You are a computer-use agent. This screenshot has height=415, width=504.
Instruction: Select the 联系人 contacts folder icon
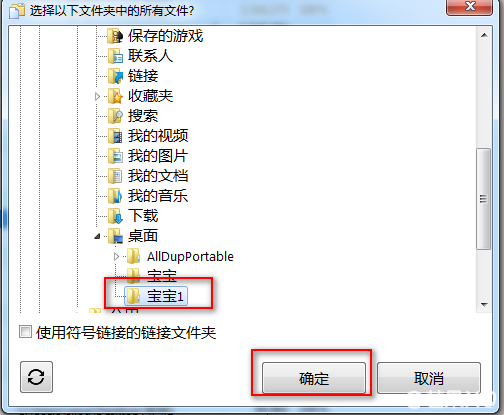point(115,56)
